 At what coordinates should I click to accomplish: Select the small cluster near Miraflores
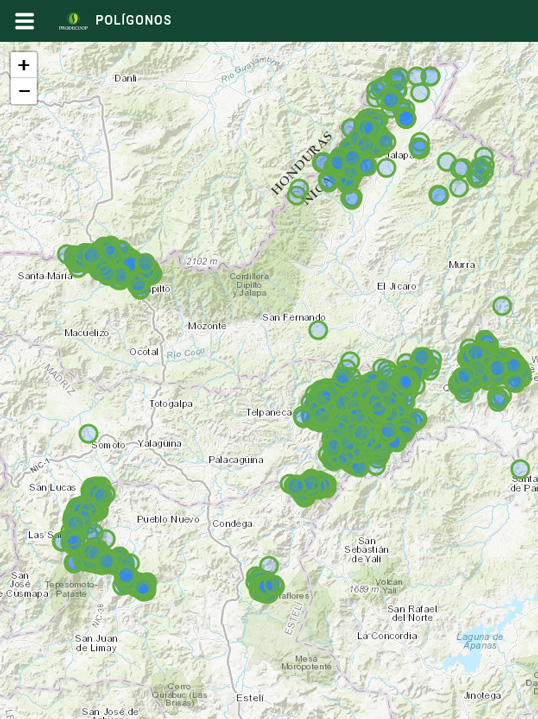click(x=265, y=581)
